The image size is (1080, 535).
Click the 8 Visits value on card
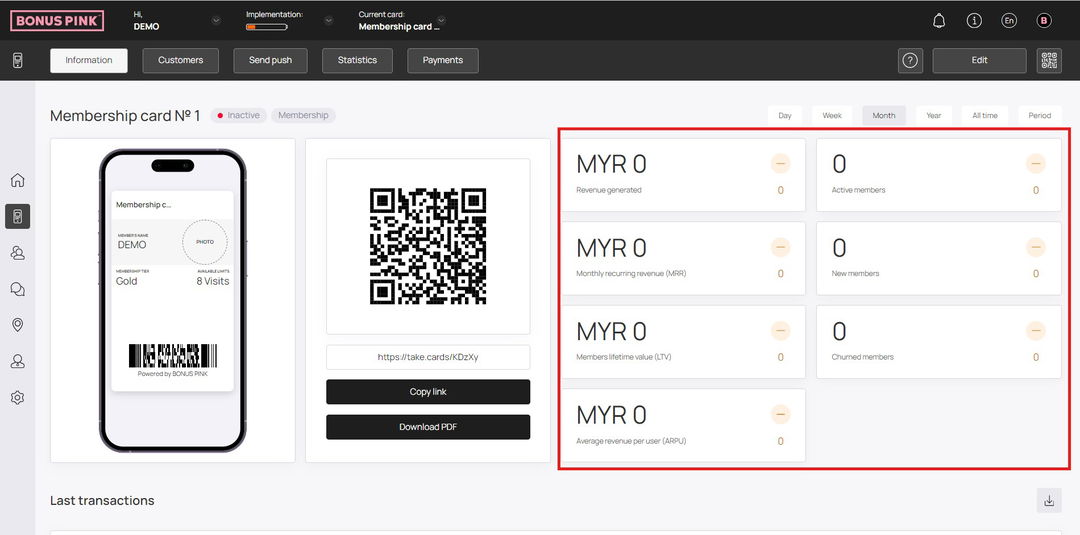click(x=213, y=281)
